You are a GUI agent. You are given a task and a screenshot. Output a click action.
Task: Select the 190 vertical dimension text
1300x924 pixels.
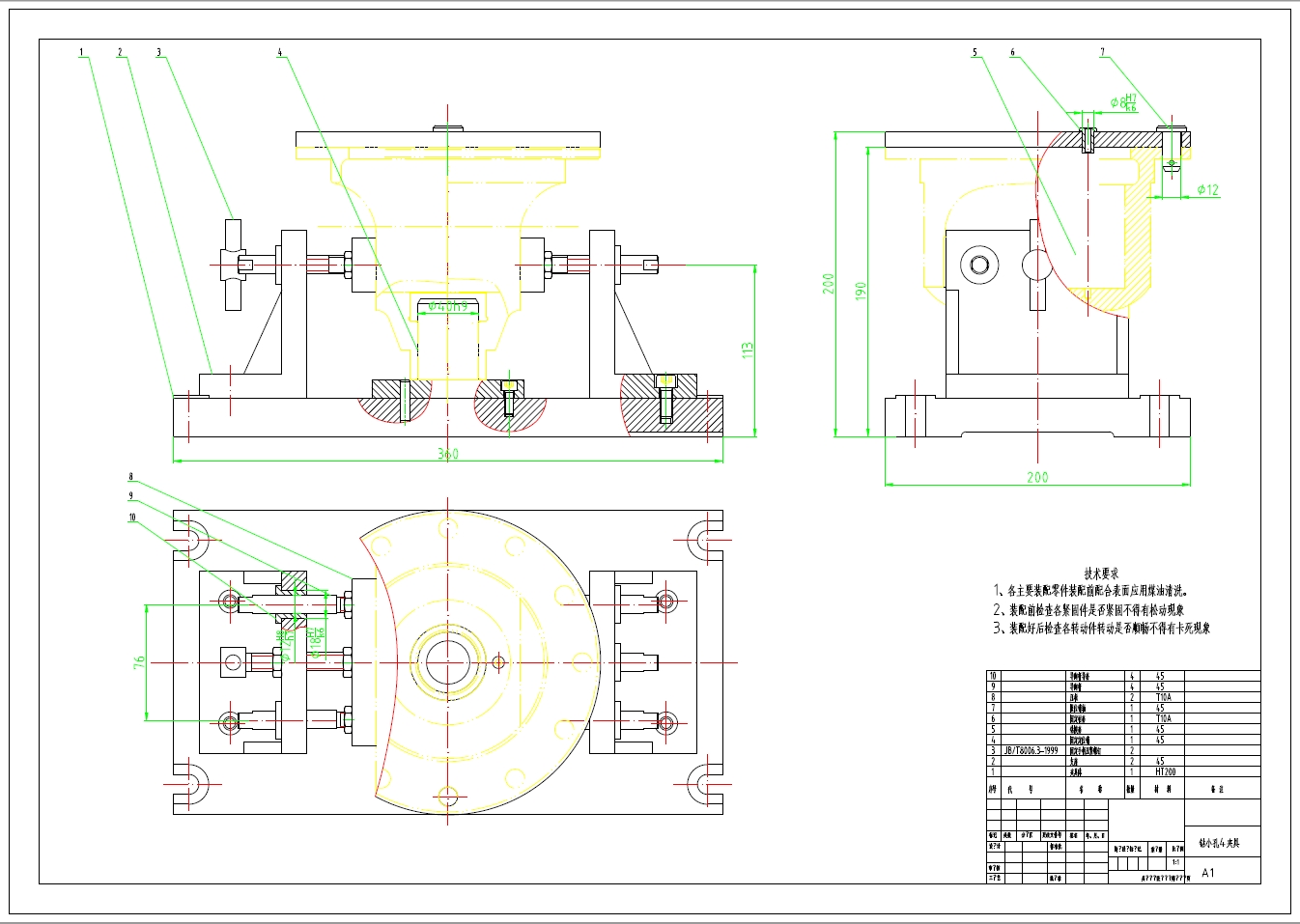[861, 290]
